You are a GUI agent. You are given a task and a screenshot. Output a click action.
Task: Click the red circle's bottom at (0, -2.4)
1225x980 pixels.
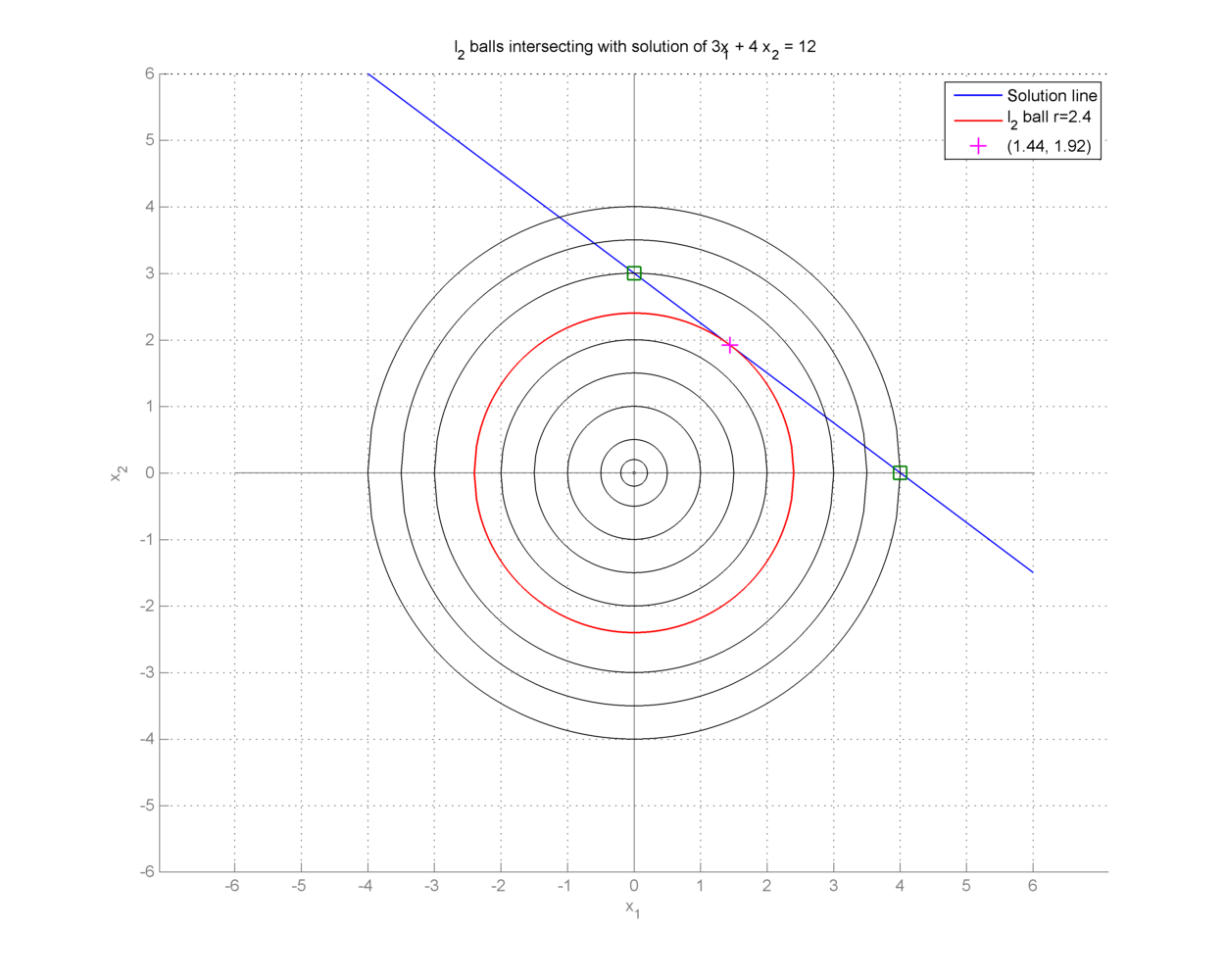click(634, 632)
